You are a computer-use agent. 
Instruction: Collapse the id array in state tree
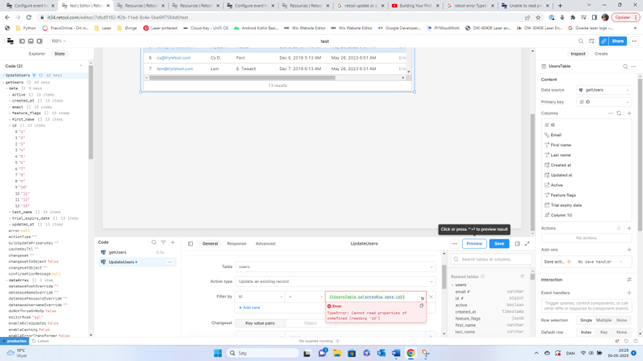10,126
